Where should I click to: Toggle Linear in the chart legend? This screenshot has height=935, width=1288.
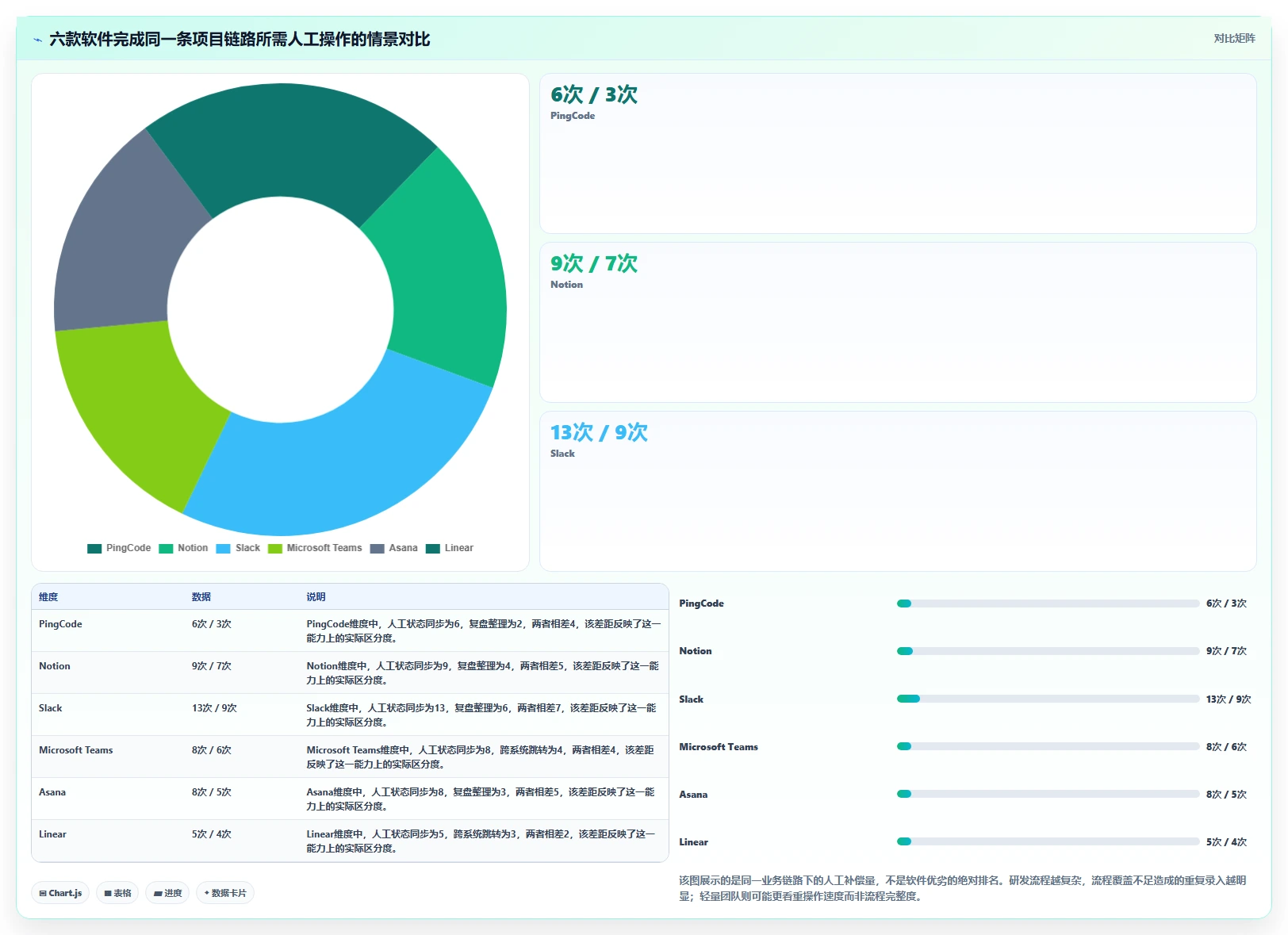coord(450,548)
